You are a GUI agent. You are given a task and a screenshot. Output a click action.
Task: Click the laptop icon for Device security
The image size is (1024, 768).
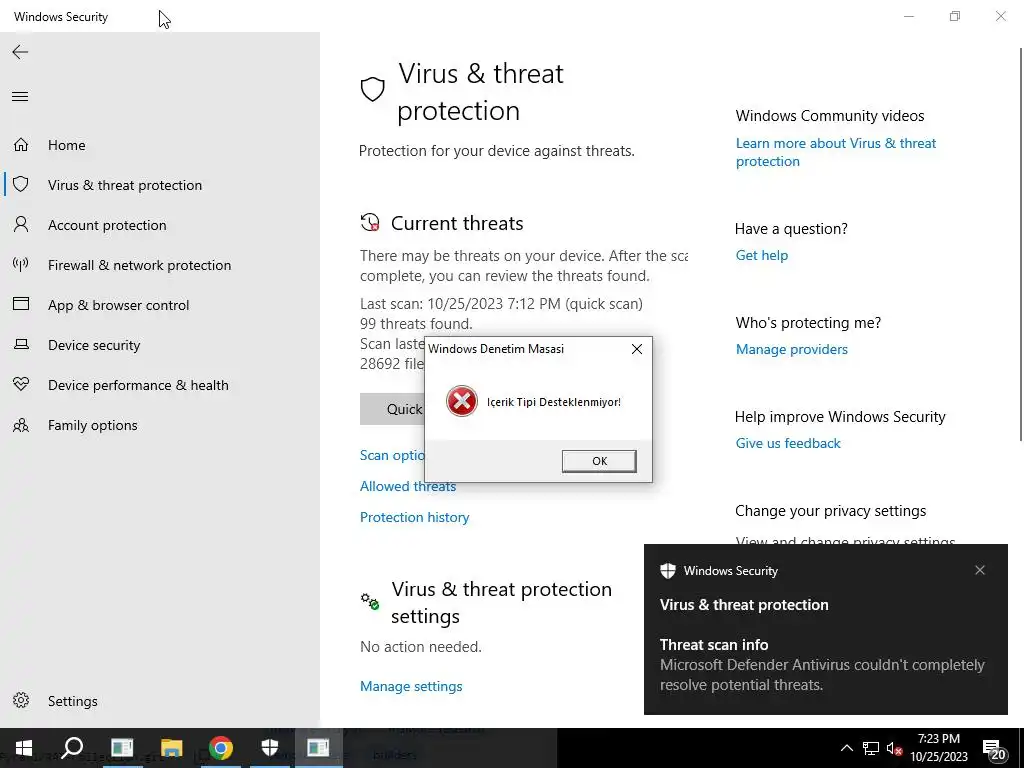pyautogui.click(x=21, y=344)
